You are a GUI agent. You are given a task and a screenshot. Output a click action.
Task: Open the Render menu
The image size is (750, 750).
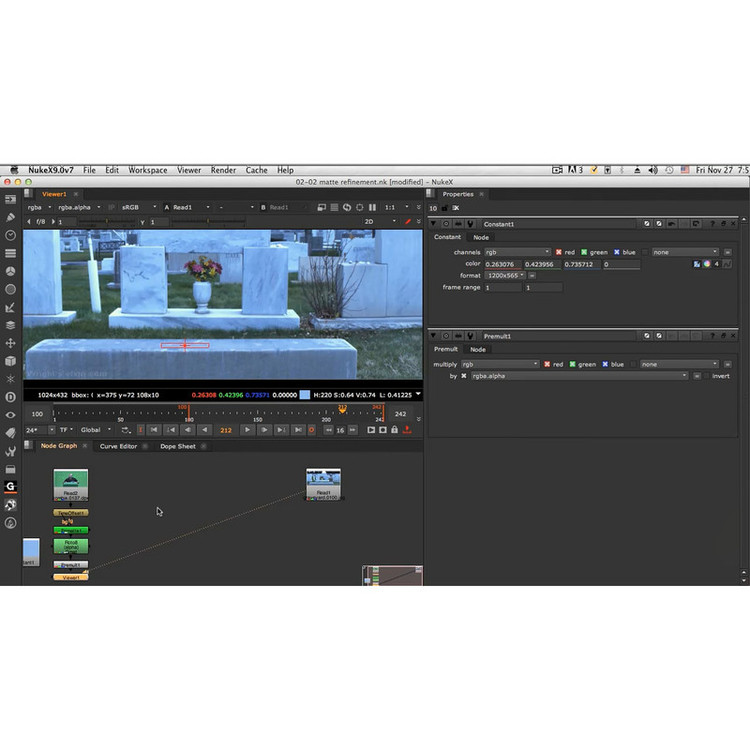point(223,171)
